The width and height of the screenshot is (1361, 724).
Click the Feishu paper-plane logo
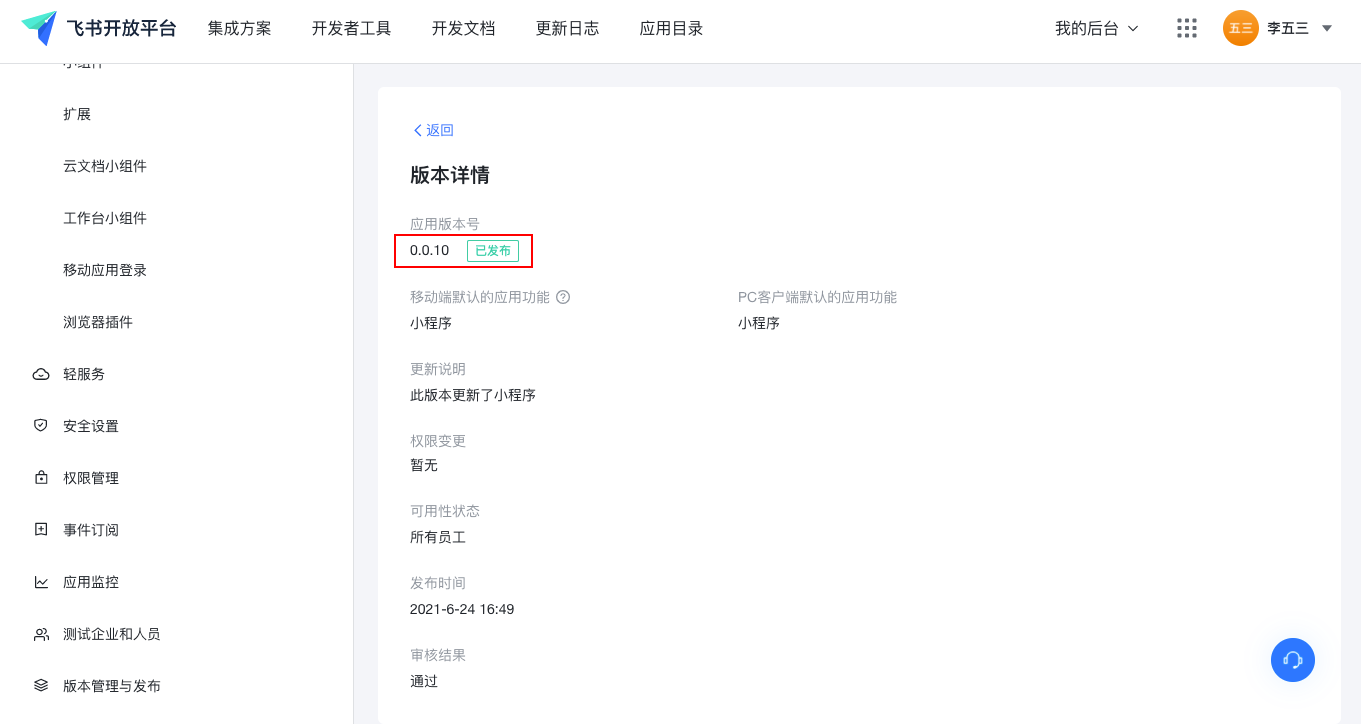(x=40, y=28)
